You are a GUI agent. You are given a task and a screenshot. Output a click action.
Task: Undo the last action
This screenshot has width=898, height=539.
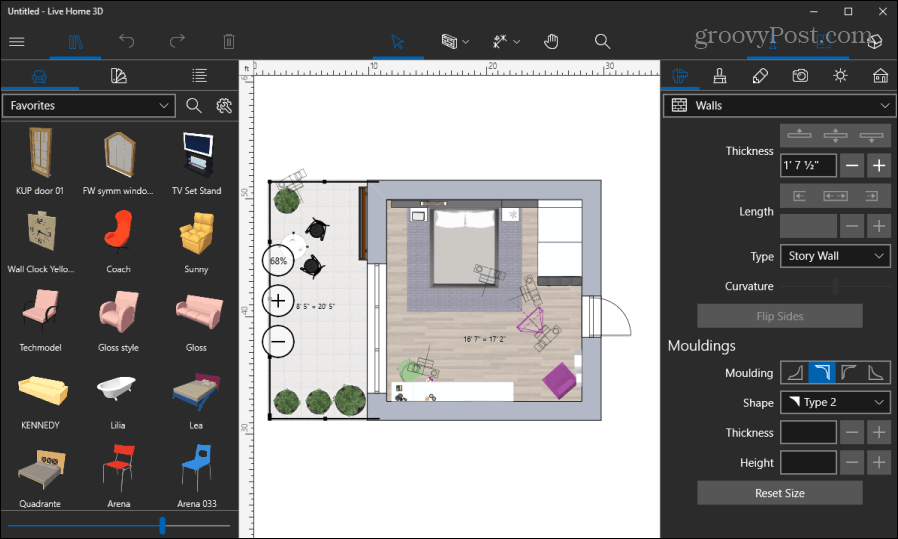pos(127,41)
